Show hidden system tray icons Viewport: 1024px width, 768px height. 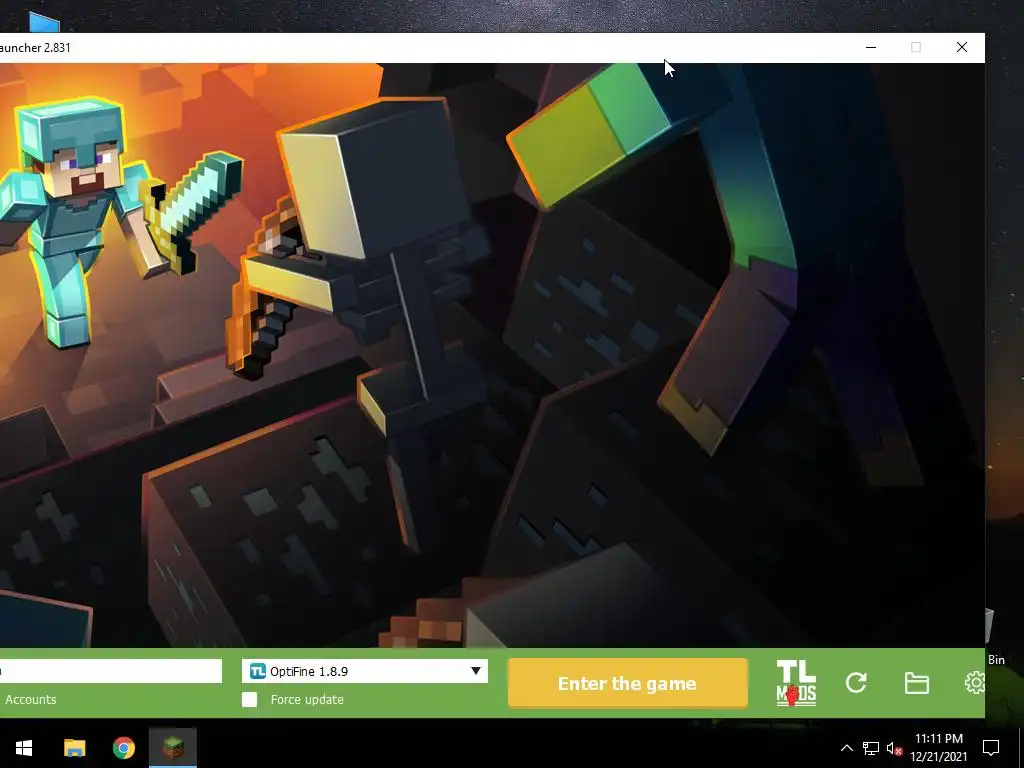pyautogui.click(x=846, y=748)
